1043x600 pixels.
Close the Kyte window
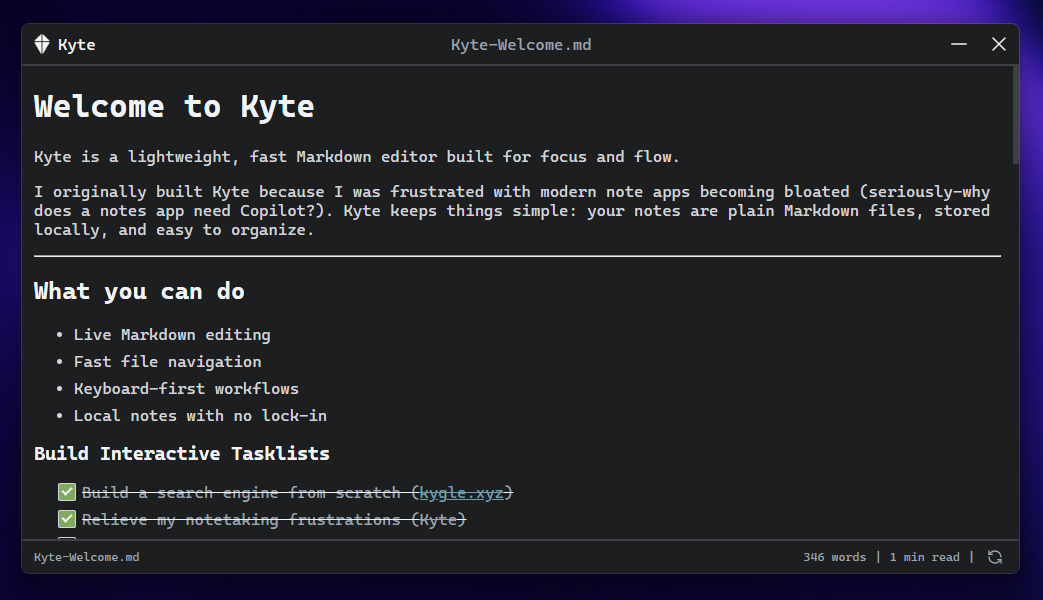(x=998, y=44)
